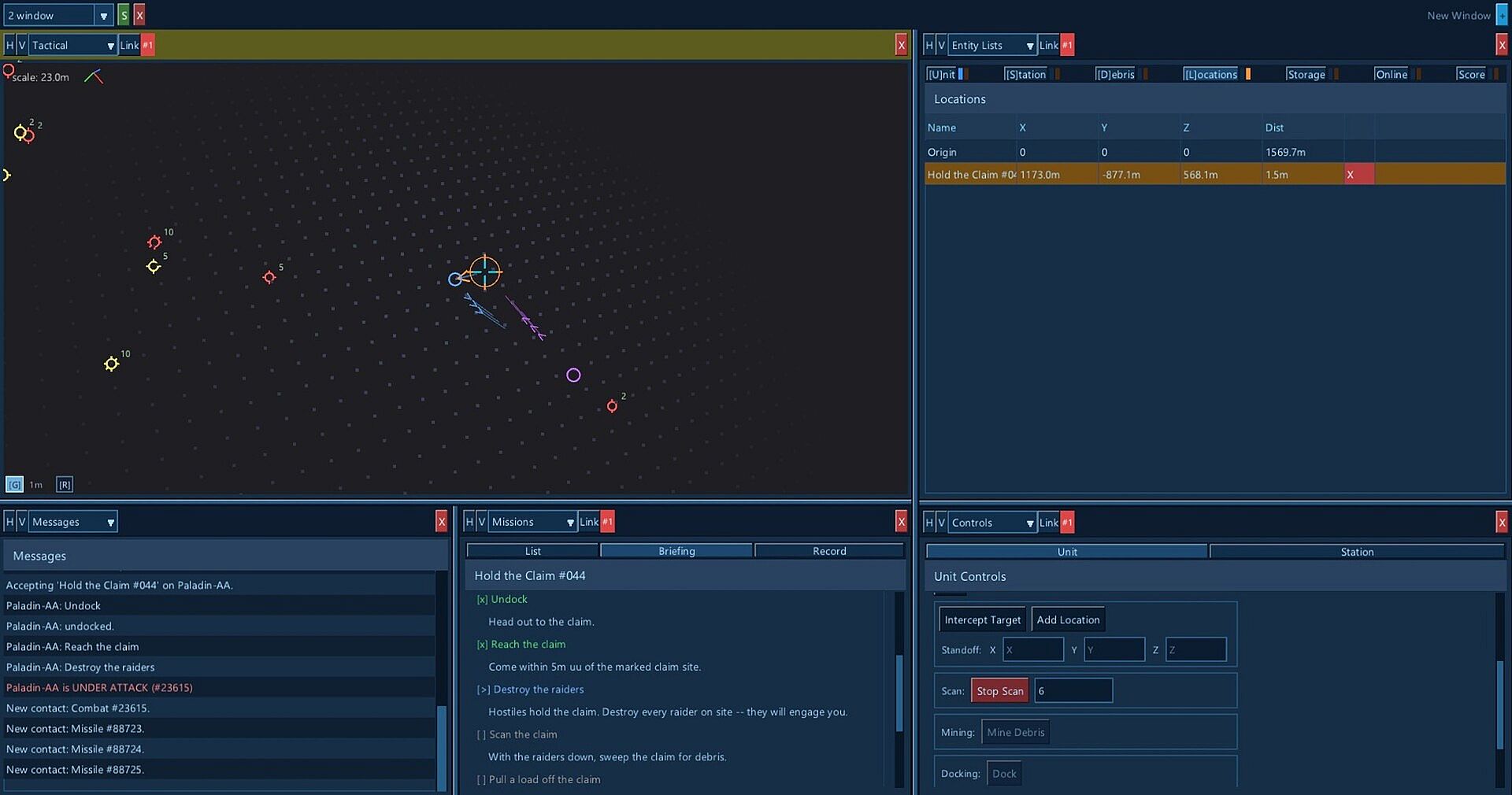Select the red contact marker labeled 10
Screen dimensions: 1512x795
[154, 242]
